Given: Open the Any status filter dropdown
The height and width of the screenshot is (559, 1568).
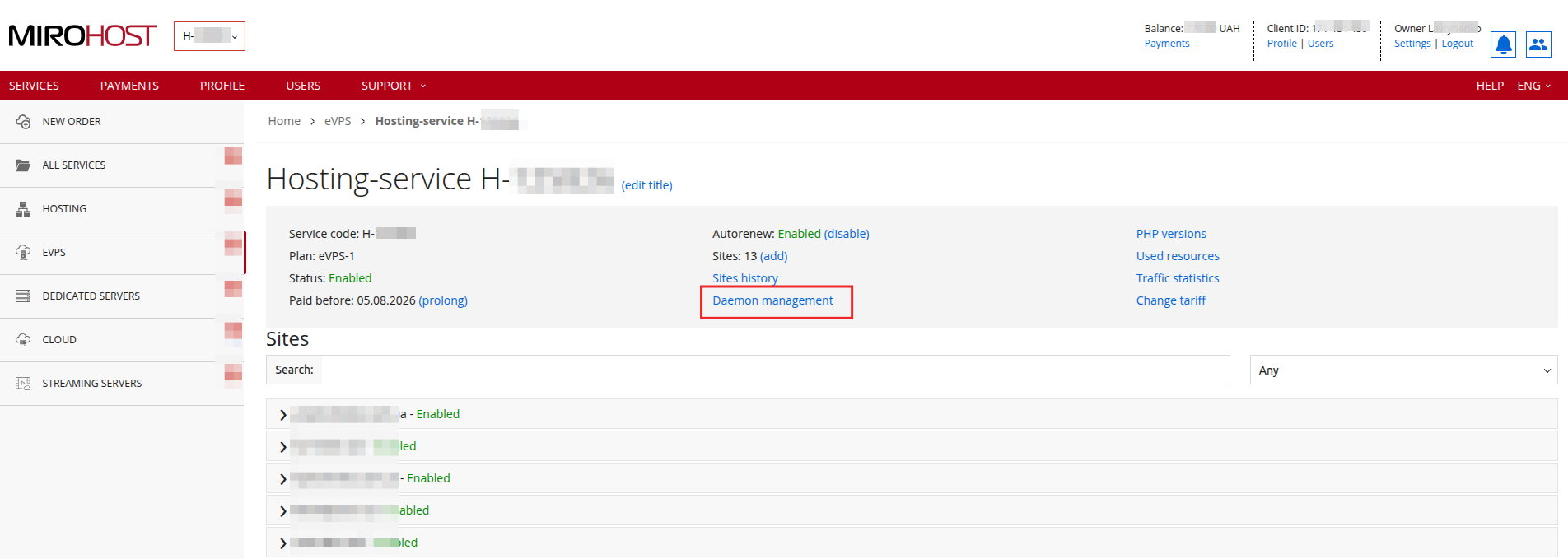Looking at the screenshot, I should [x=1402, y=370].
